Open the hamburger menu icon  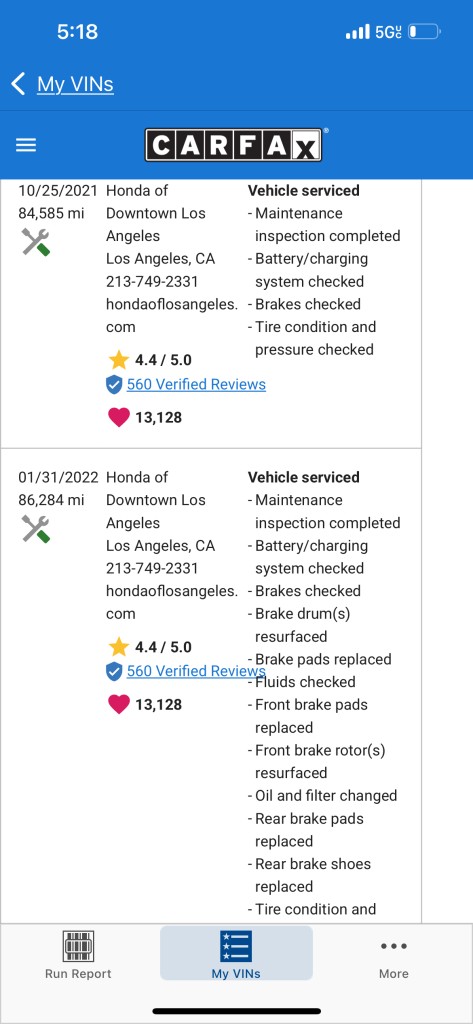point(26,145)
